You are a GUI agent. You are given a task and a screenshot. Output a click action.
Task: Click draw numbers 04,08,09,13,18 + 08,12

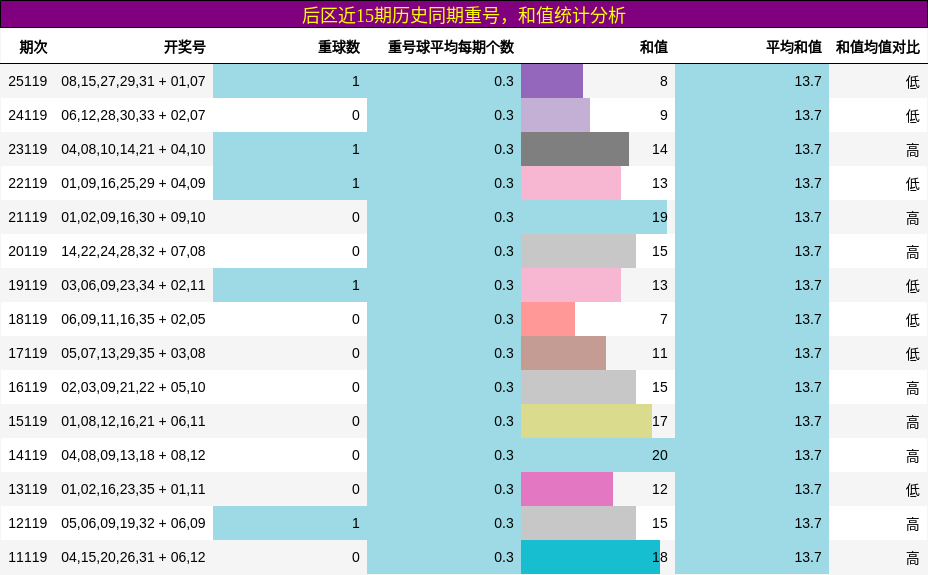[x=133, y=455]
